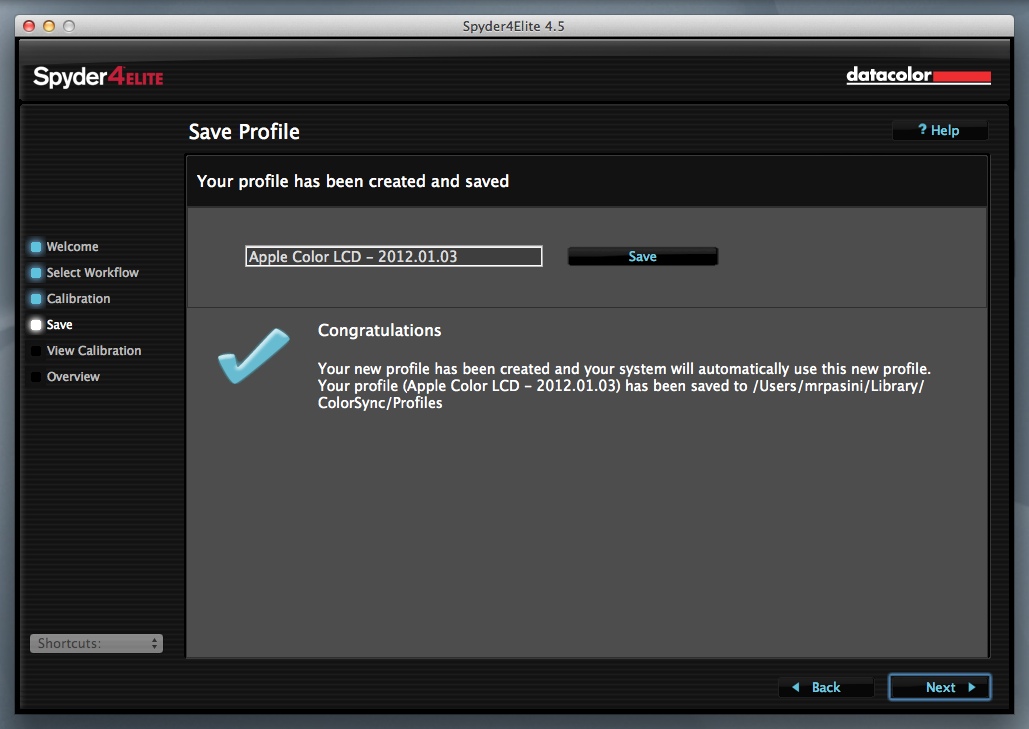Go back using the Back button
The width and height of the screenshot is (1029, 729).
pyautogui.click(x=825, y=687)
